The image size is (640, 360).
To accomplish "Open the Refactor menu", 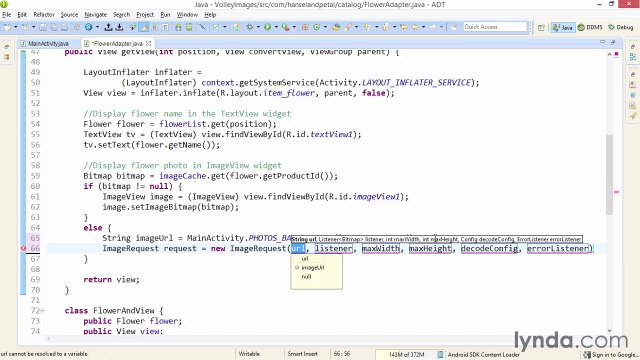I will (x=44, y=15).
